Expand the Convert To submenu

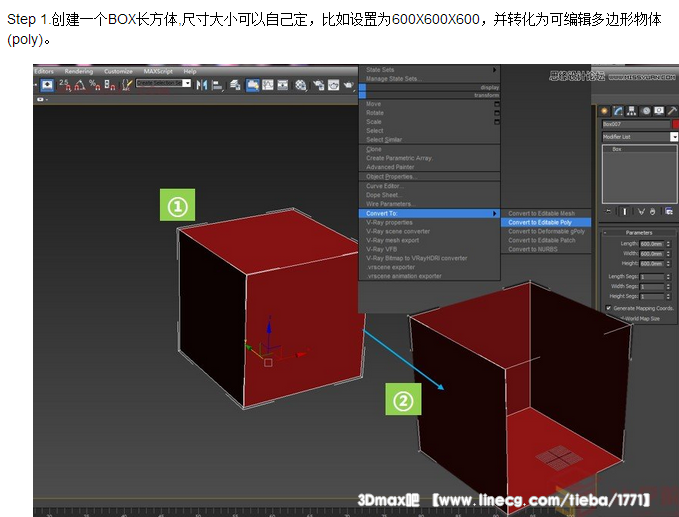[x=429, y=213]
